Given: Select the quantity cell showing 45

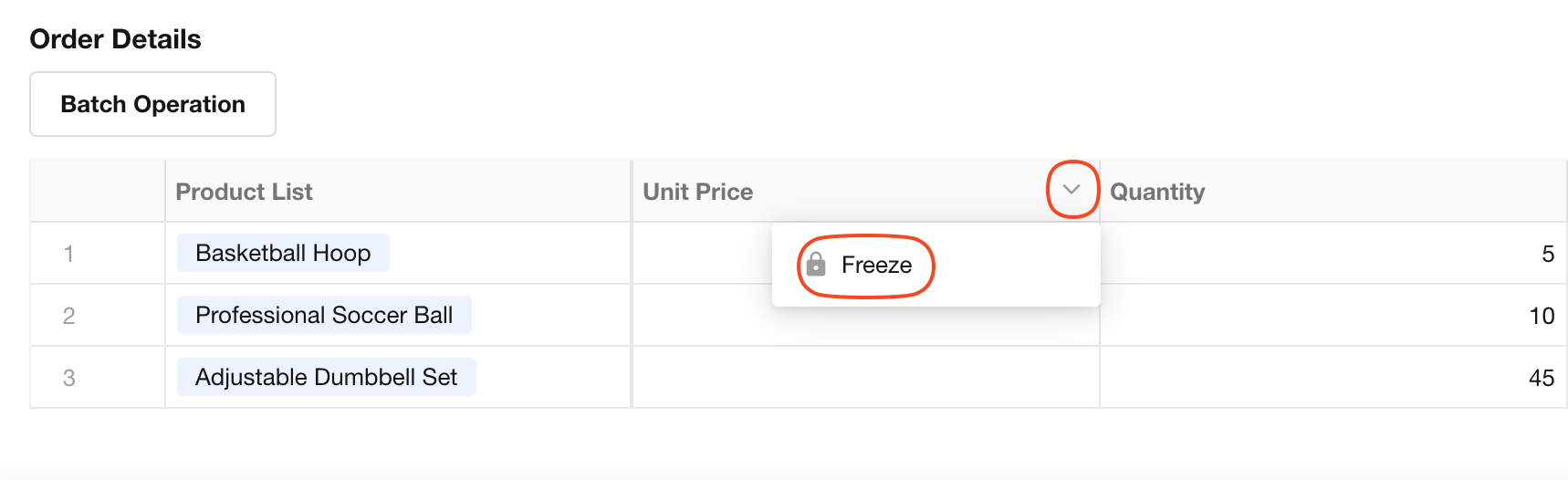Looking at the screenshot, I should click(1541, 378).
